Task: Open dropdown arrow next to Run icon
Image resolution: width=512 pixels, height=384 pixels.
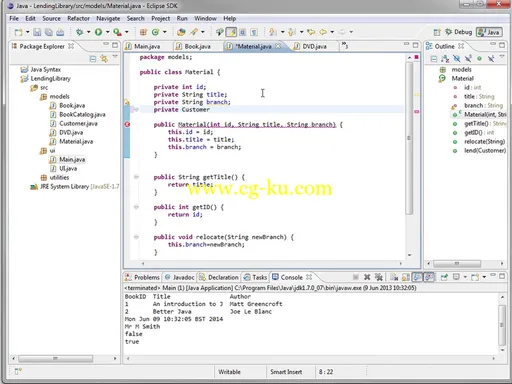Action: click(107, 32)
